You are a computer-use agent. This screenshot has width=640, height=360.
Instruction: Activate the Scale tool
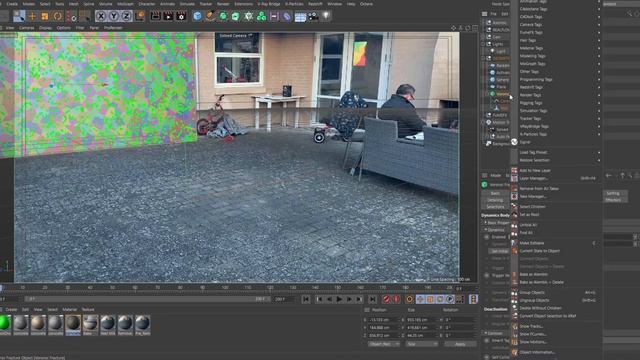tap(45, 16)
